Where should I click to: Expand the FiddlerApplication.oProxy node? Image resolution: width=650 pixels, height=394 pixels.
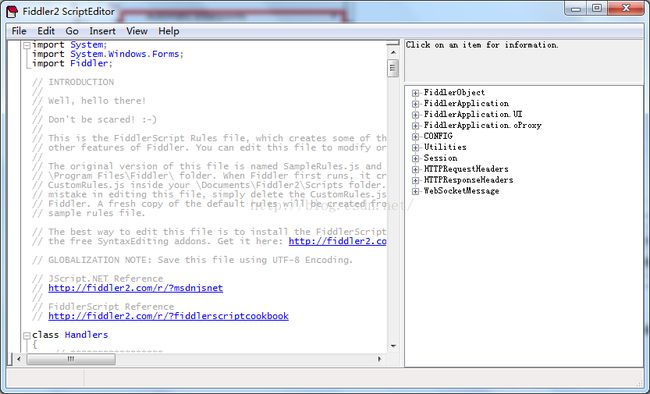point(415,126)
